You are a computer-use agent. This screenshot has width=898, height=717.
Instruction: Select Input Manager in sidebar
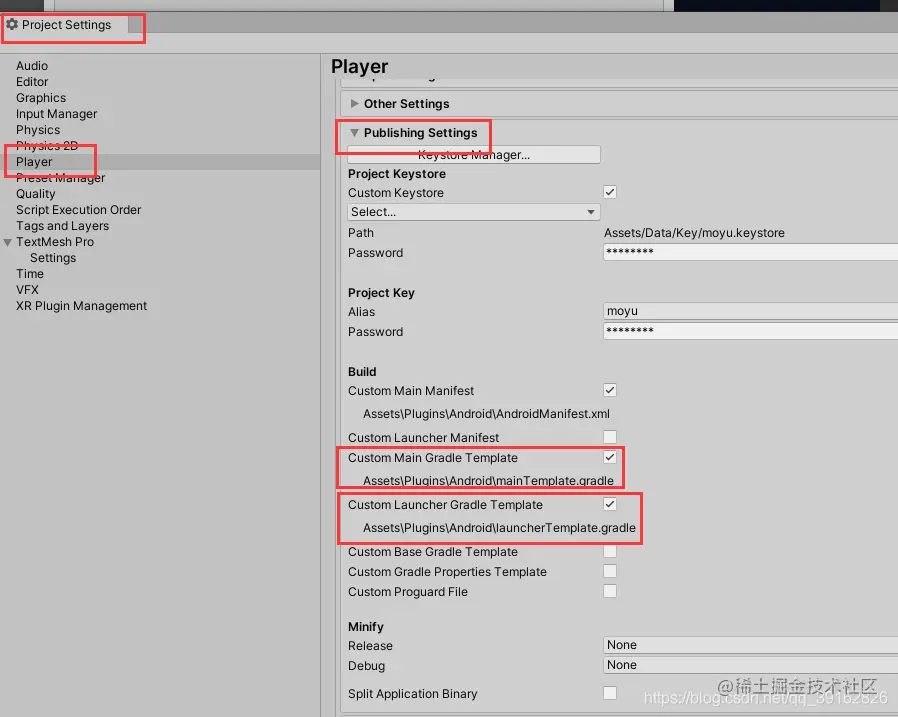56,114
